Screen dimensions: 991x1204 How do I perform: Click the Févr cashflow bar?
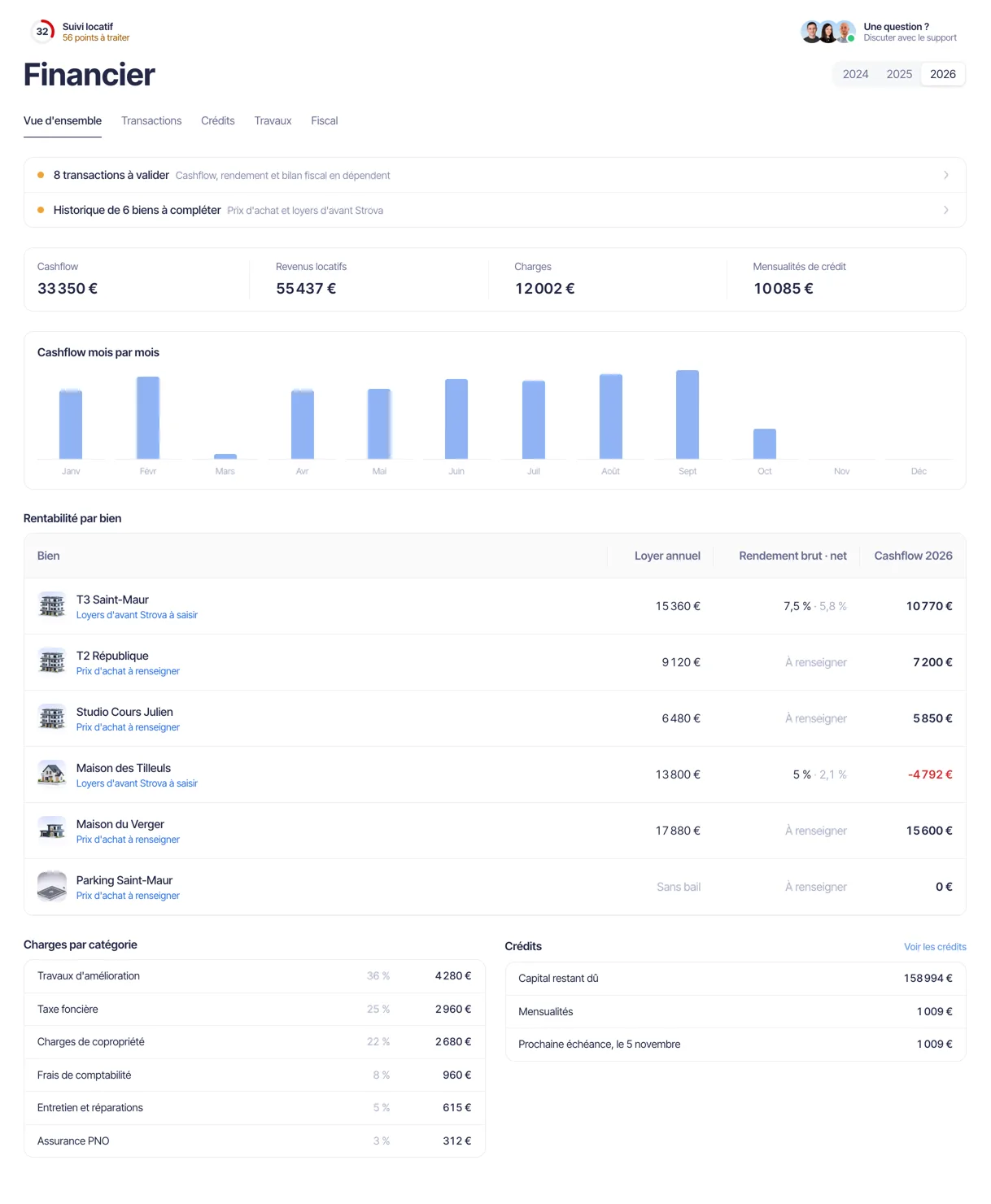tap(148, 417)
